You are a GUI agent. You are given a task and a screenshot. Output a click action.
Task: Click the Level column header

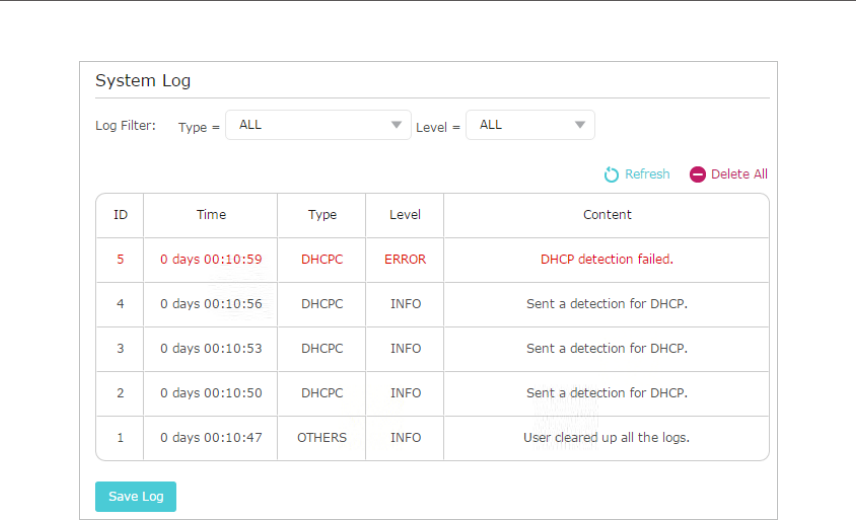click(x=405, y=215)
